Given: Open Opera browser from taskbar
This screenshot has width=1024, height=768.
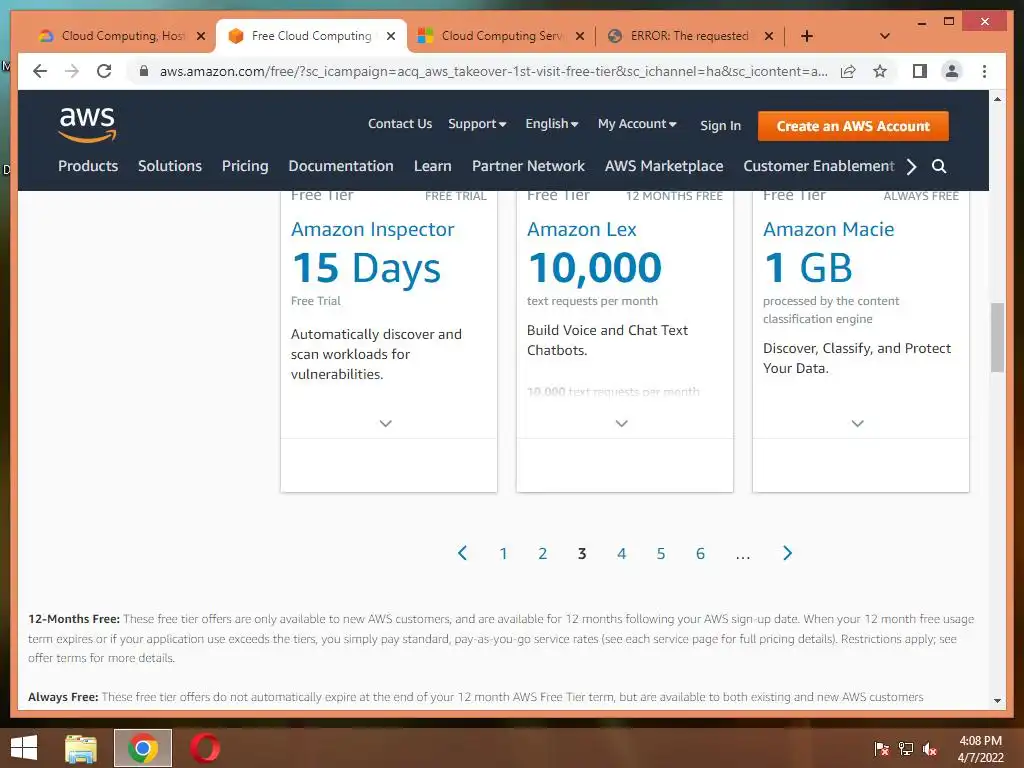Looking at the screenshot, I should tap(205, 748).
